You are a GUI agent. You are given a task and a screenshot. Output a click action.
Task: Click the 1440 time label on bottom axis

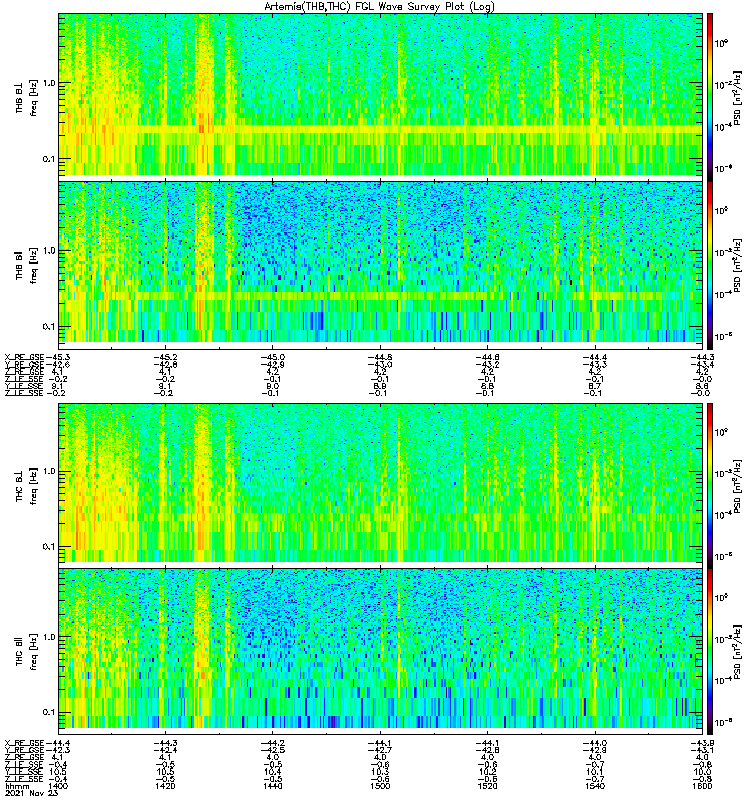pyautogui.click(x=272, y=786)
